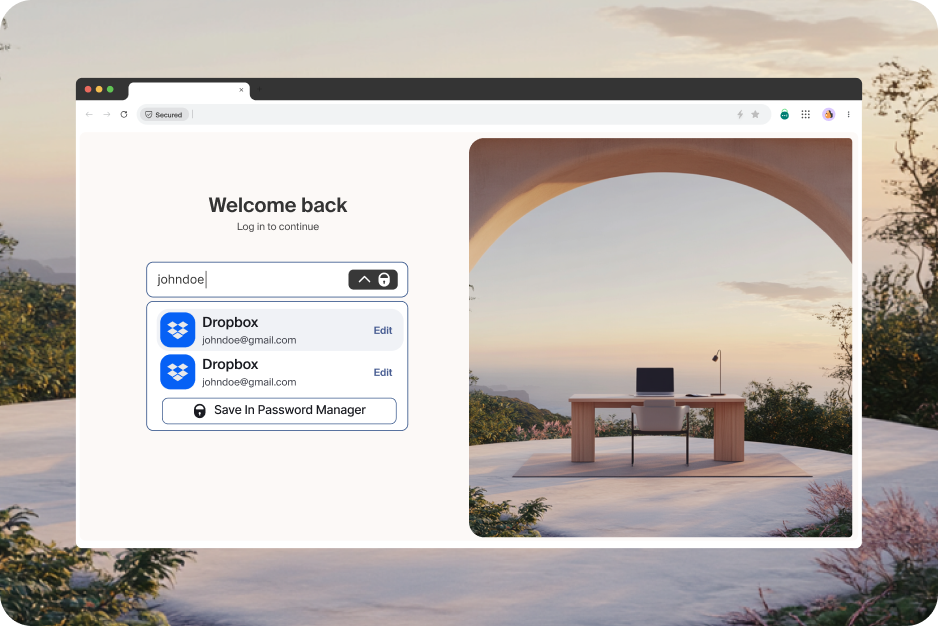The height and width of the screenshot is (626, 938).
Task: Minimize window using yellow traffic light button
Action: [99, 89]
